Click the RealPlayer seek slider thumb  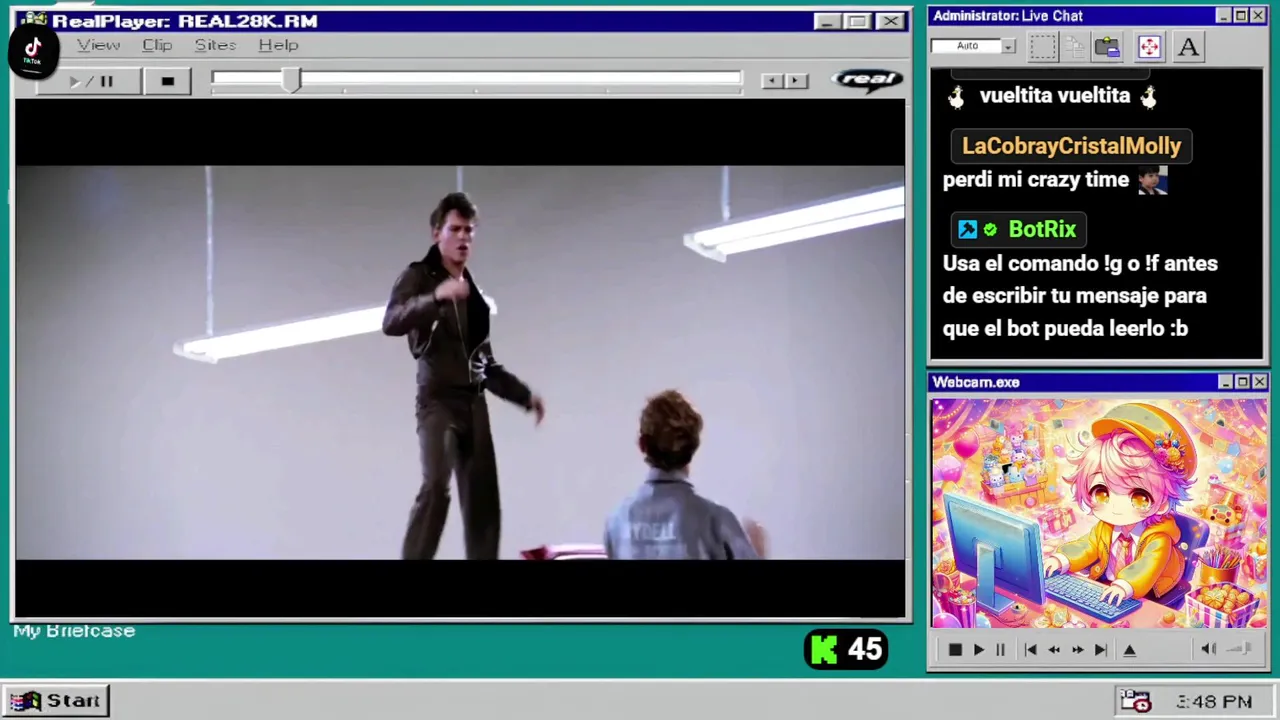pyautogui.click(x=291, y=81)
